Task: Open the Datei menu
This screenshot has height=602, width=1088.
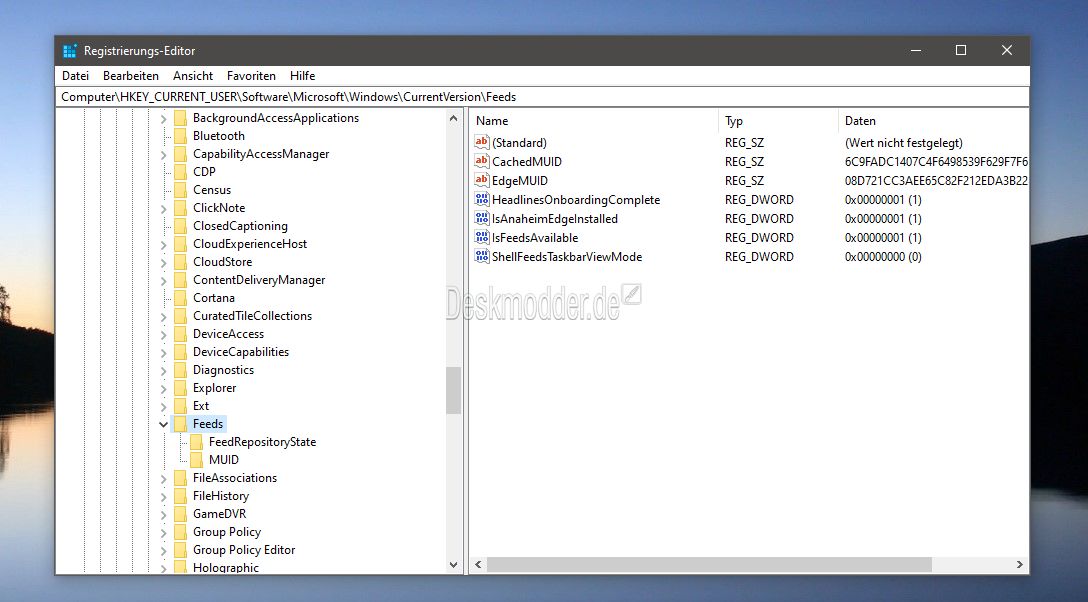Action: [x=75, y=76]
